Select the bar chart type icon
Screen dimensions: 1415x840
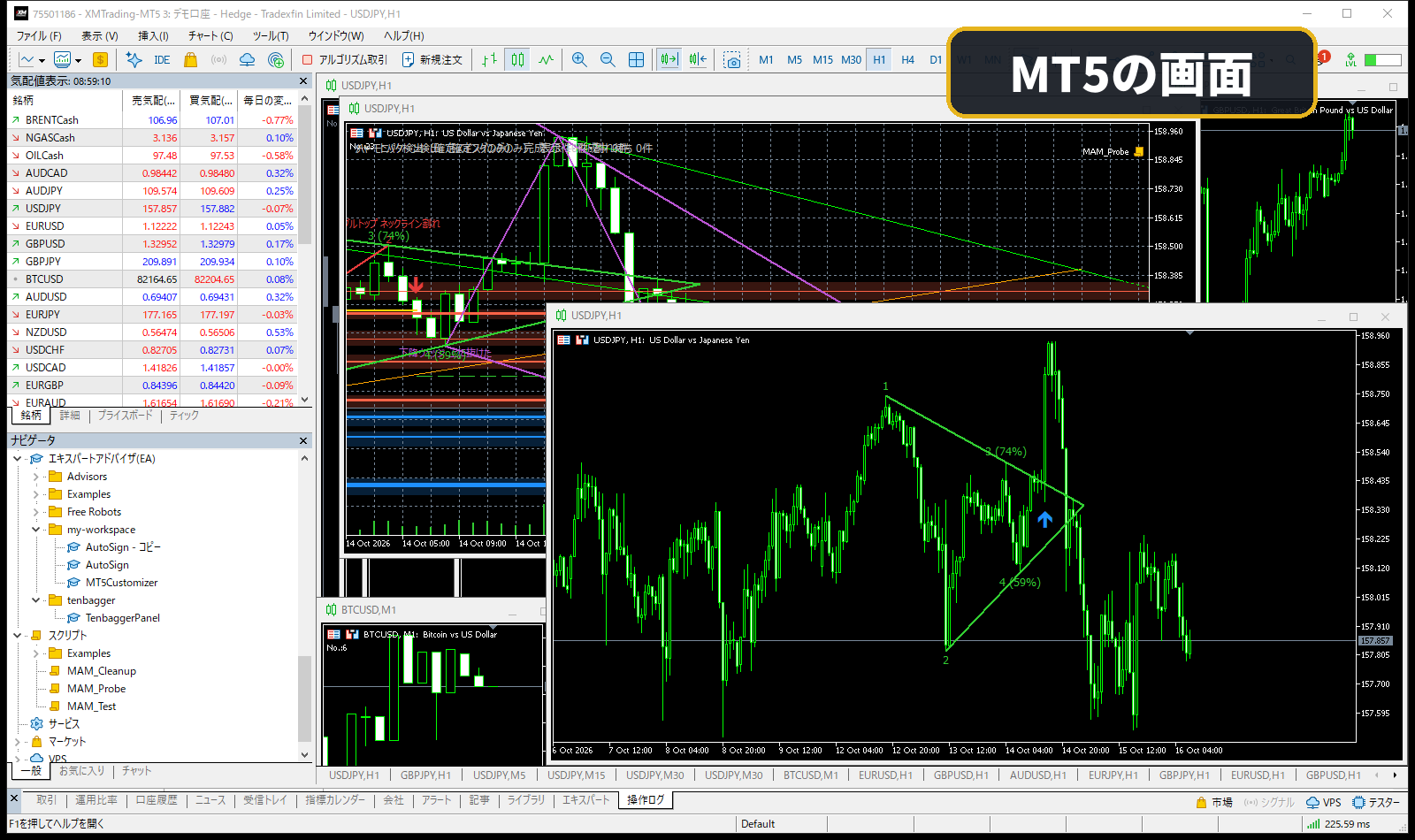[x=489, y=59]
